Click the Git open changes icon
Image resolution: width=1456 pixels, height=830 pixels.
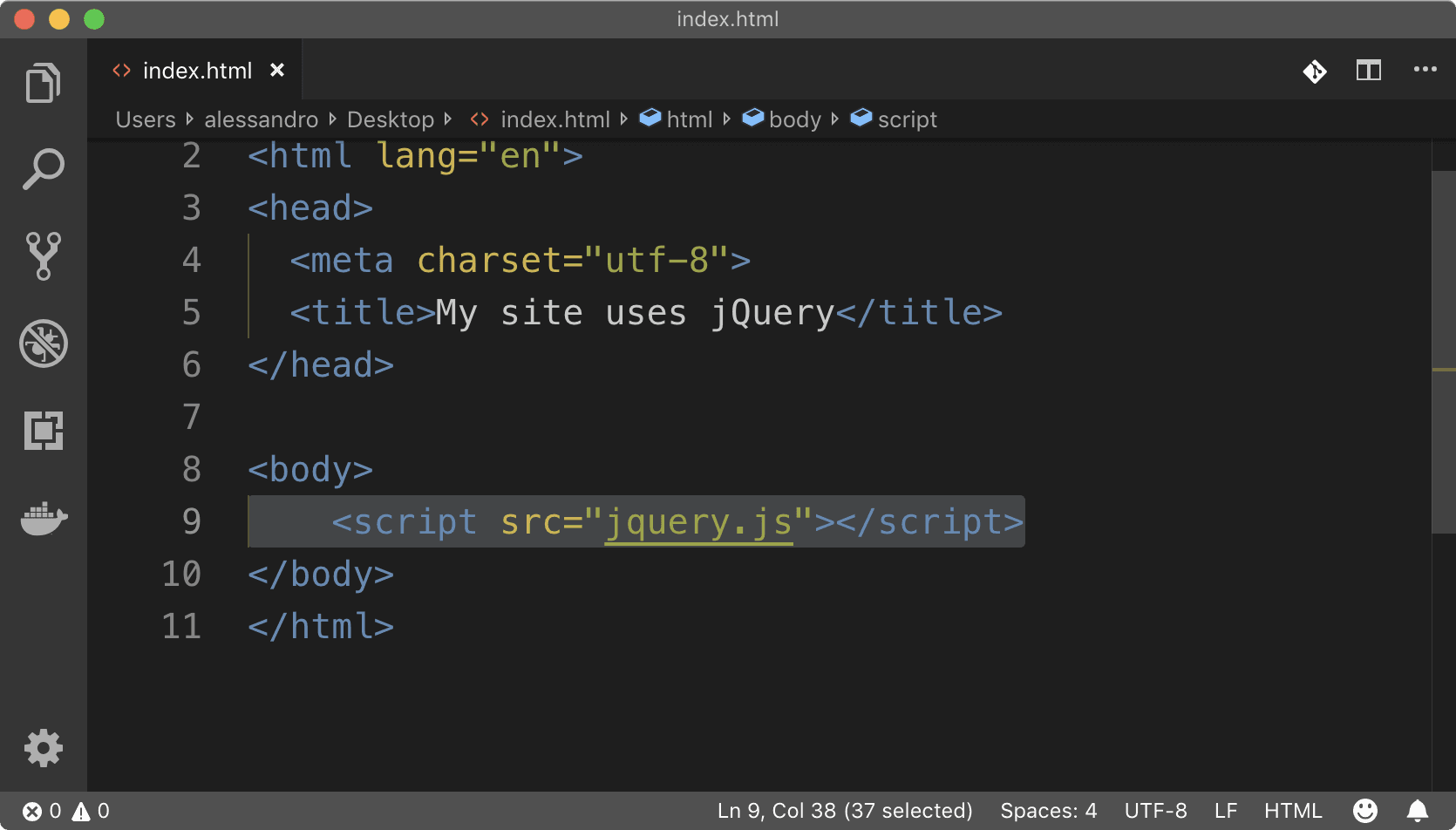pos(1315,71)
